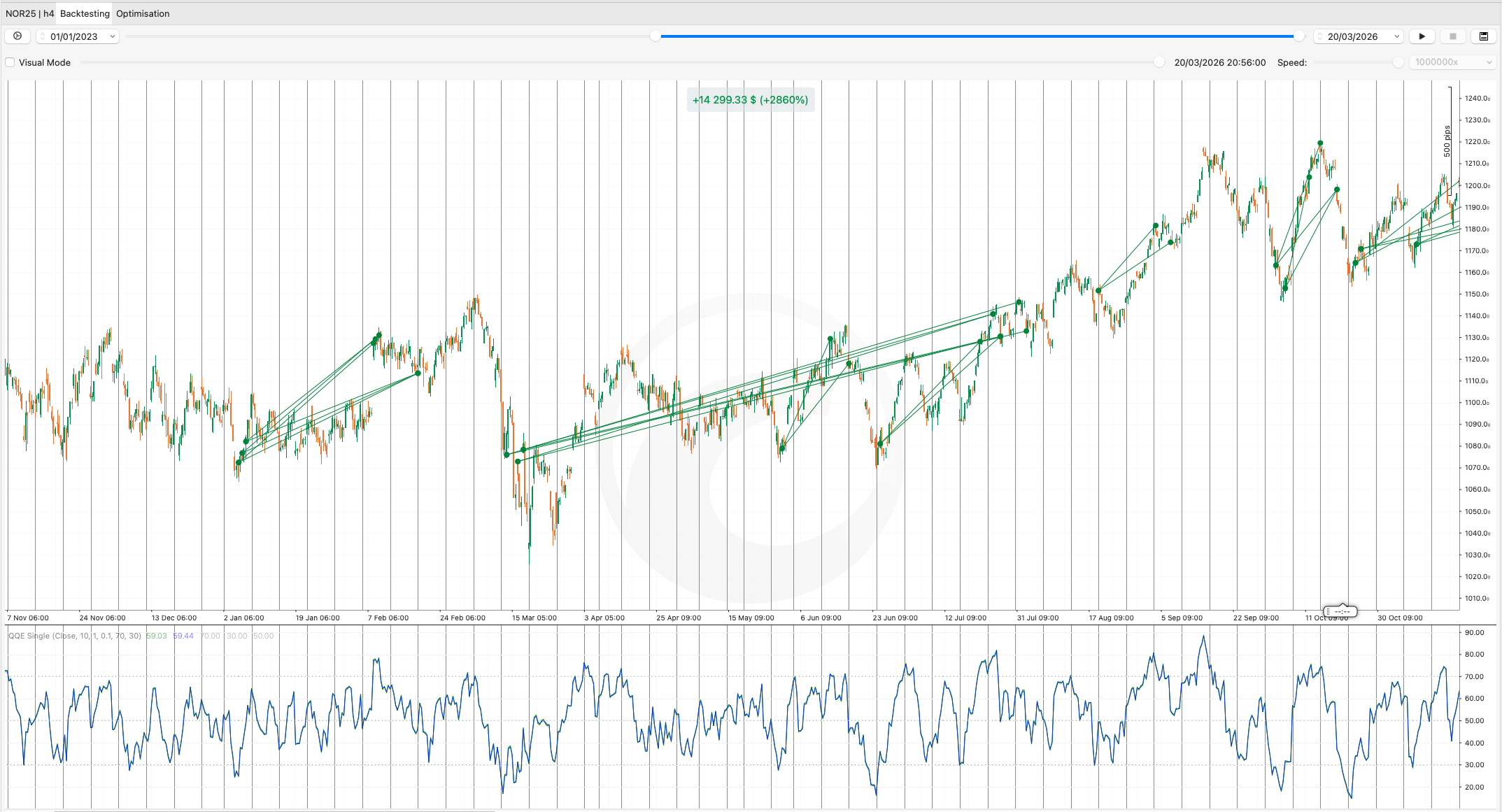Open the backtesting settings icon button
Image resolution: width=1502 pixels, height=812 pixels.
point(17,36)
